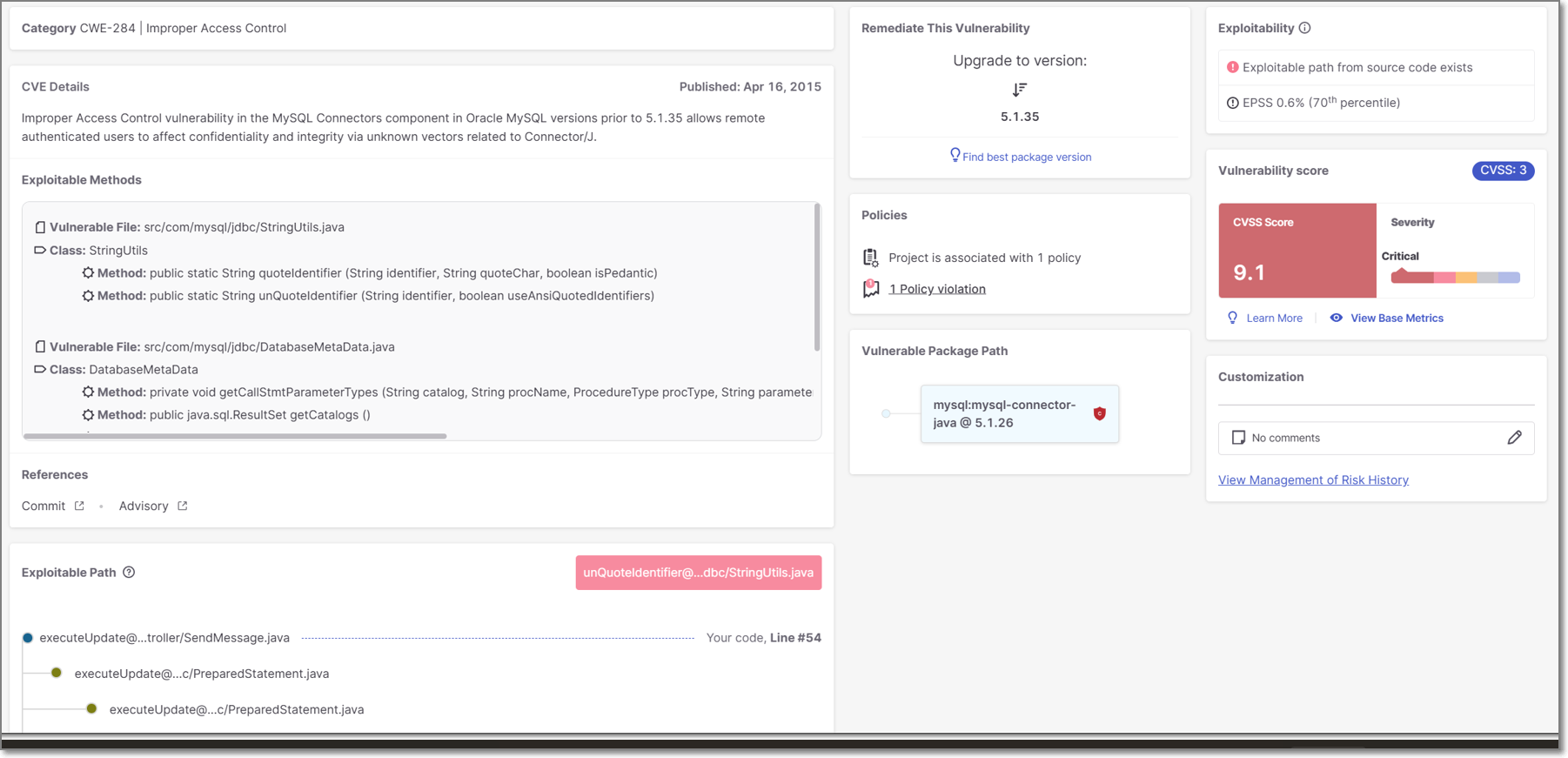Click the Exploitability info icon

point(1304,28)
